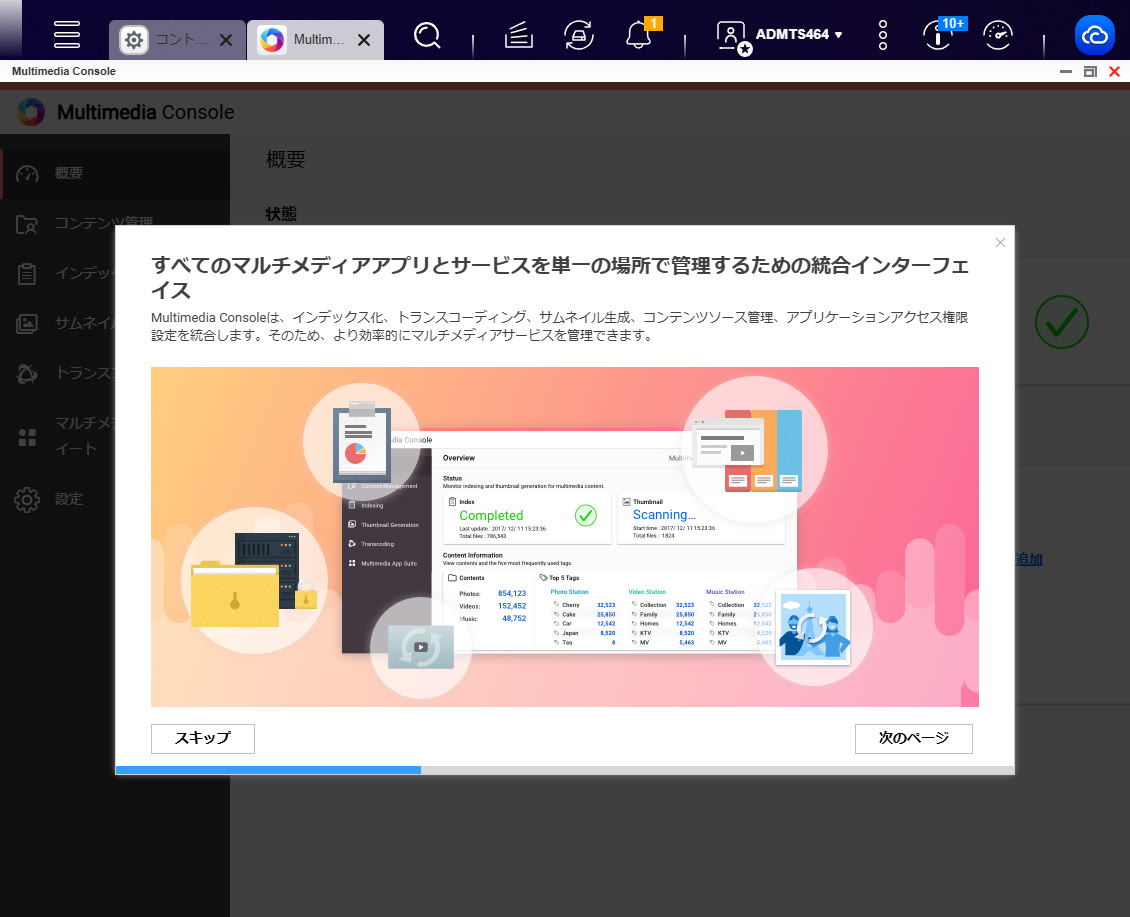
Task: Click the 概要 page heading
Action: (285, 159)
